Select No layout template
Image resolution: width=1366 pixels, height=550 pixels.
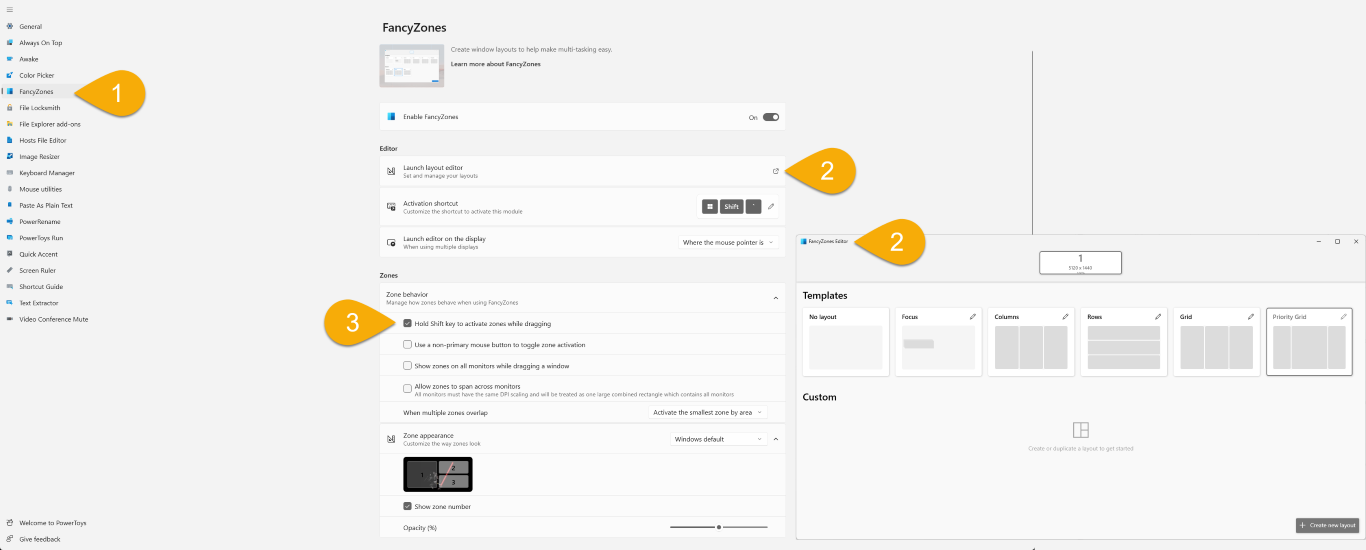pyautogui.click(x=846, y=342)
